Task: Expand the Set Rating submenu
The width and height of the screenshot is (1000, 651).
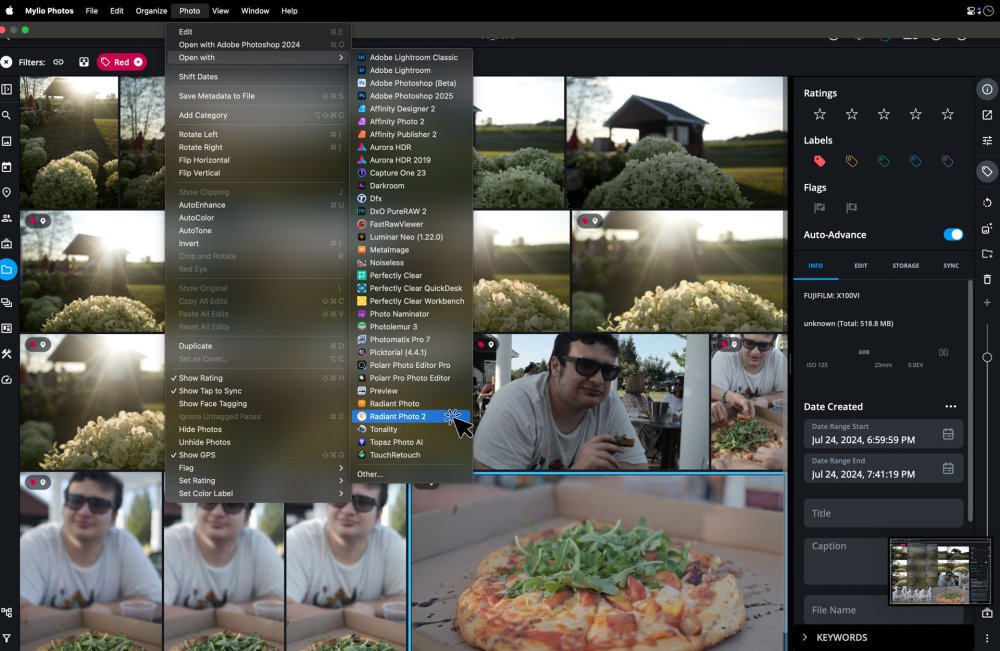Action: click(x=258, y=481)
